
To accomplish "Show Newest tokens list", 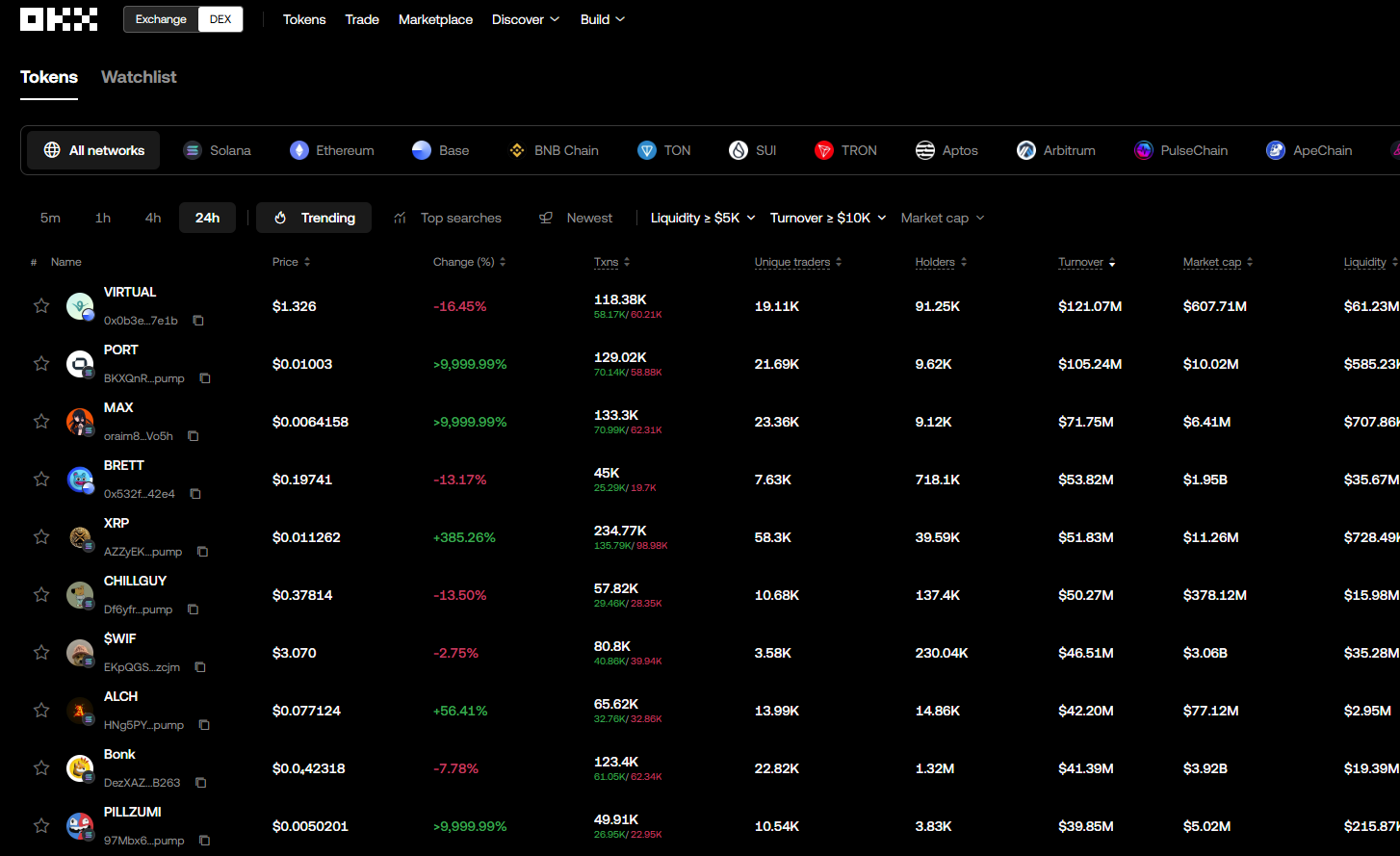I will [576, 218].
